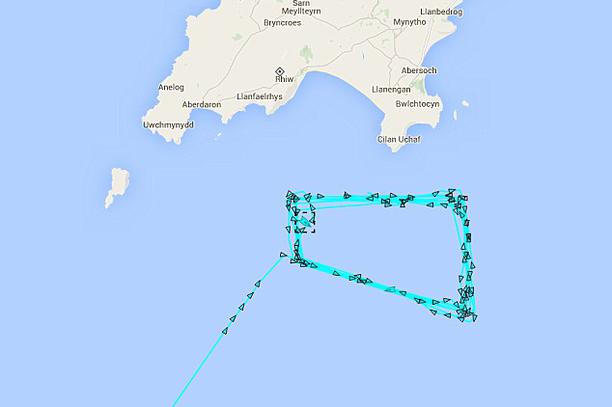The image size is (612, 407).
Task: Click the Bryncroes village label
Action: (282, 23)
